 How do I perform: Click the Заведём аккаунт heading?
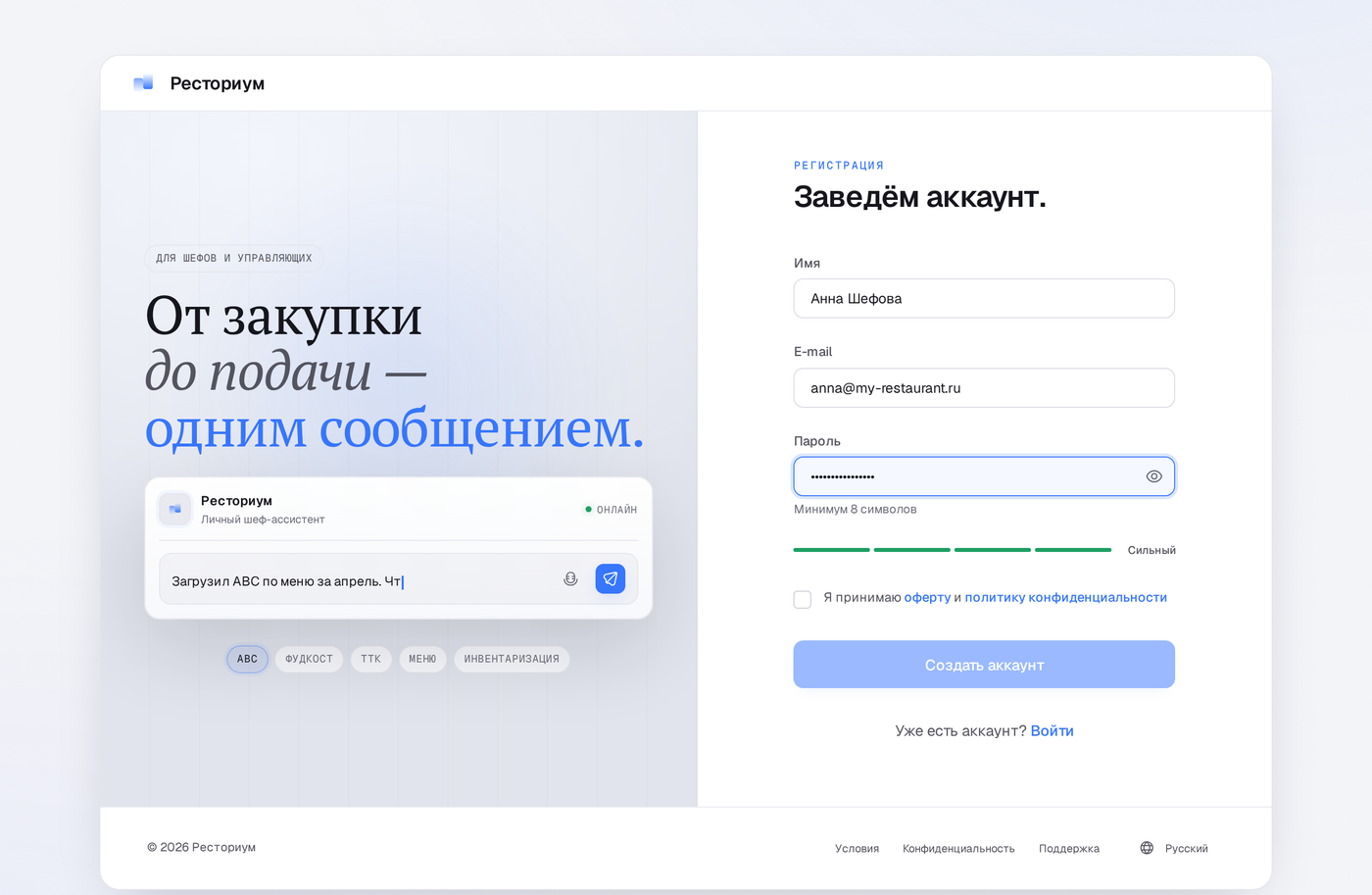pos(920,197)
